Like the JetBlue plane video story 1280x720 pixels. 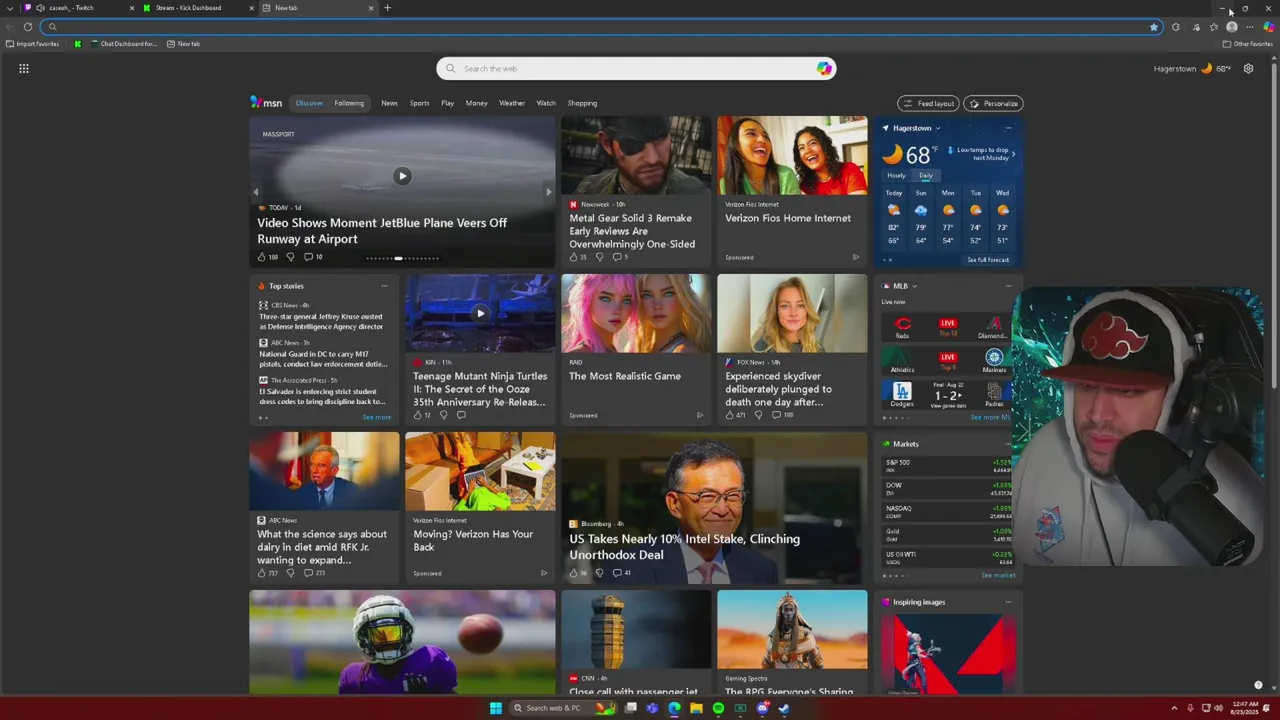pos(263,257)
